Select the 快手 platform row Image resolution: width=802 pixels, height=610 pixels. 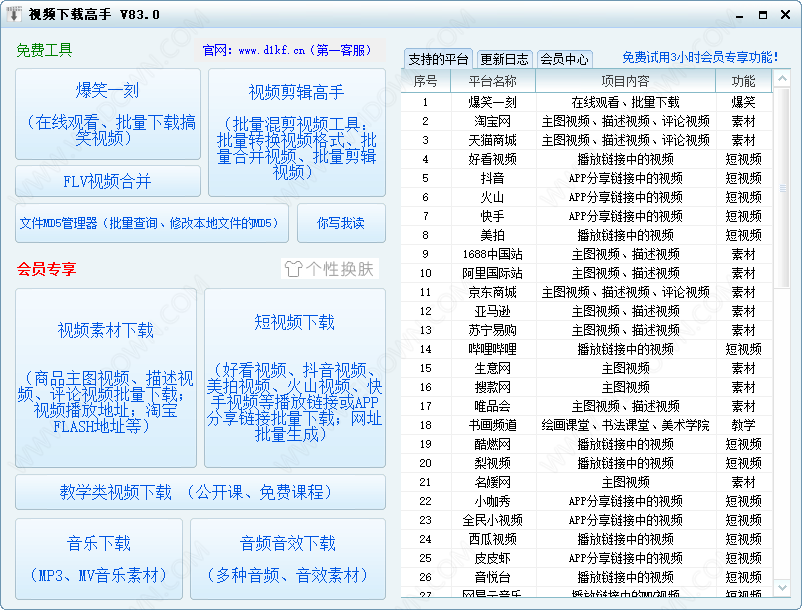[x=587, y=216]
